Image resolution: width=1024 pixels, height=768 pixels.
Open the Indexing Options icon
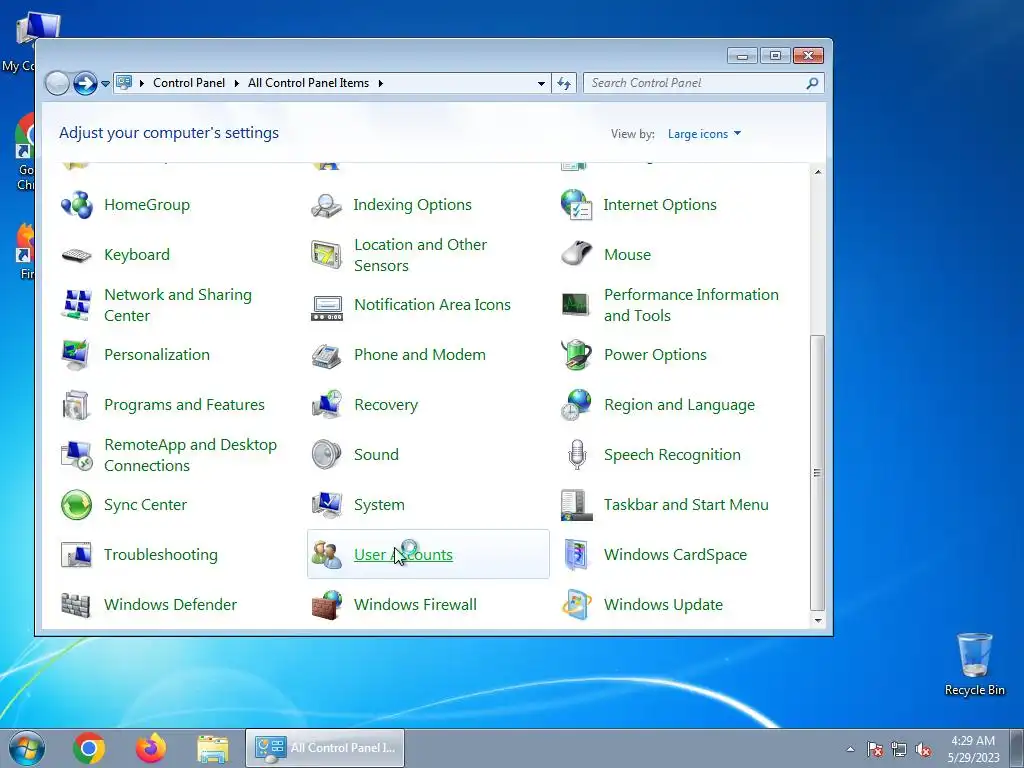coord(327,205)
